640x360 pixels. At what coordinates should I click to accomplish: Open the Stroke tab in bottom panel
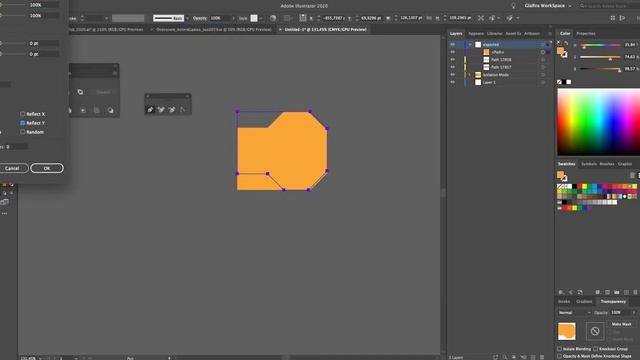[564, 301]
